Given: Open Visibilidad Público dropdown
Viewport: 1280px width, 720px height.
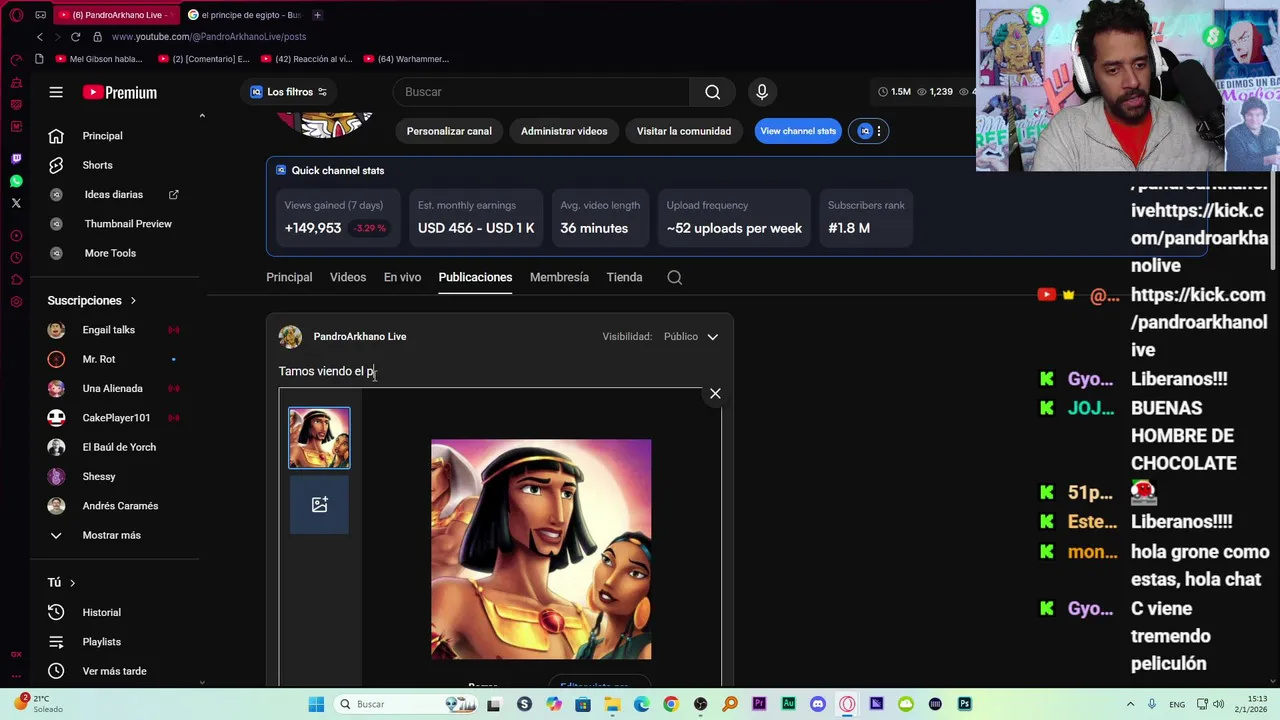Looking at the screenshot, I should coord(691,337).
